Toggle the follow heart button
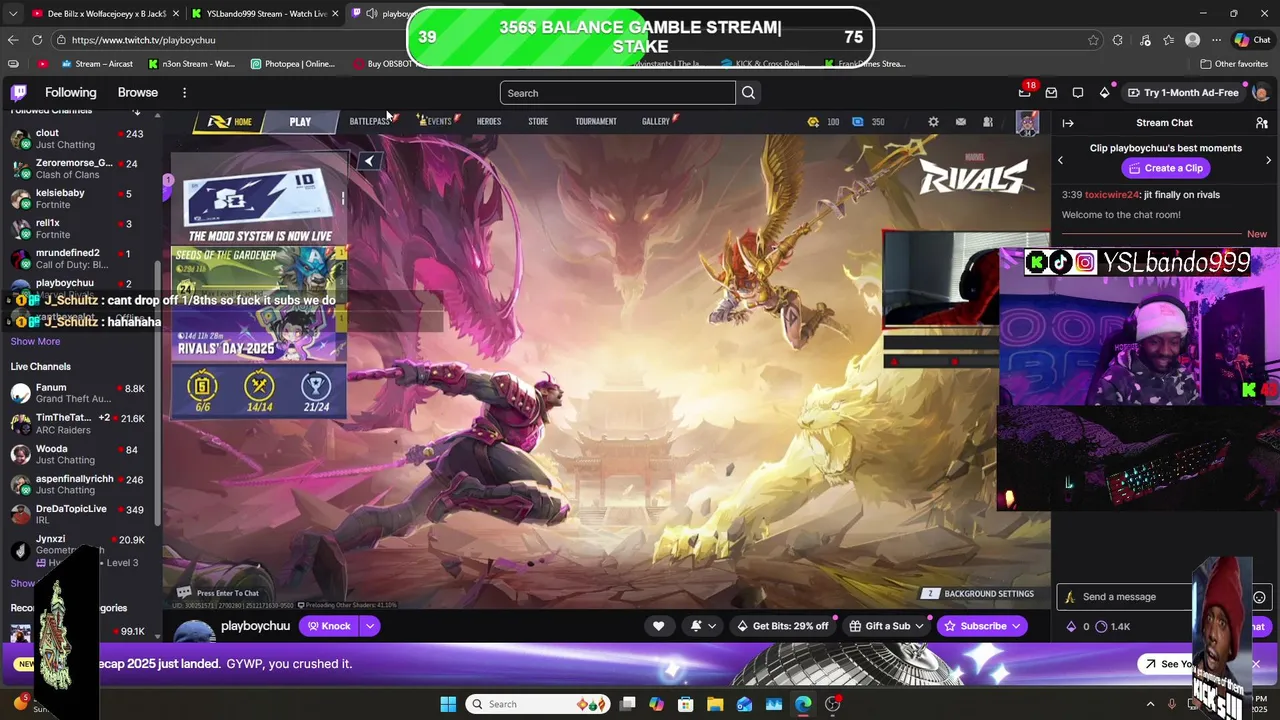 [658, 626]
